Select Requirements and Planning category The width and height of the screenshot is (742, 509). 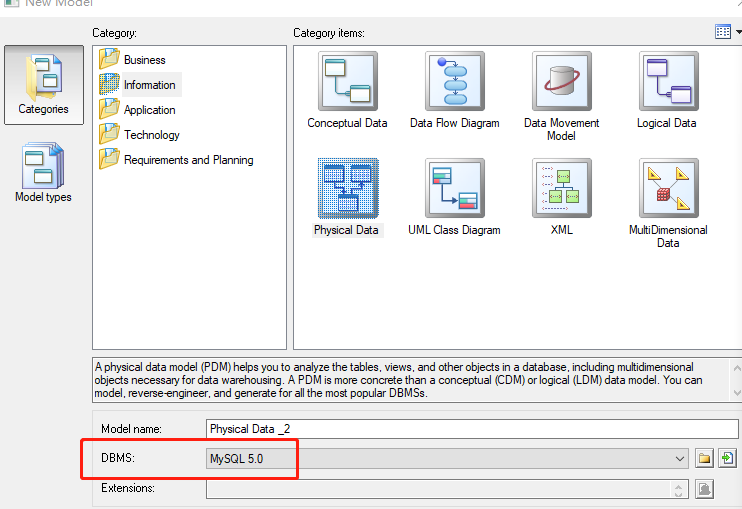click(x=176, y=160)
